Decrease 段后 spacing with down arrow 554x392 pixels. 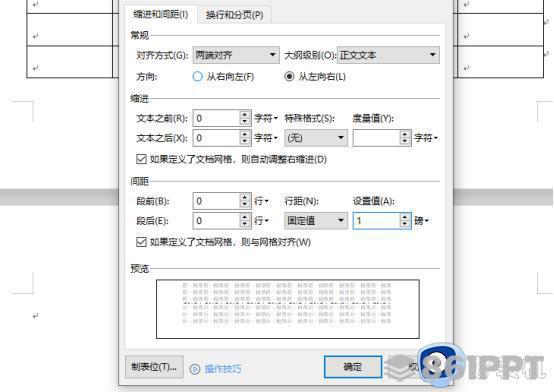(245, 225)
